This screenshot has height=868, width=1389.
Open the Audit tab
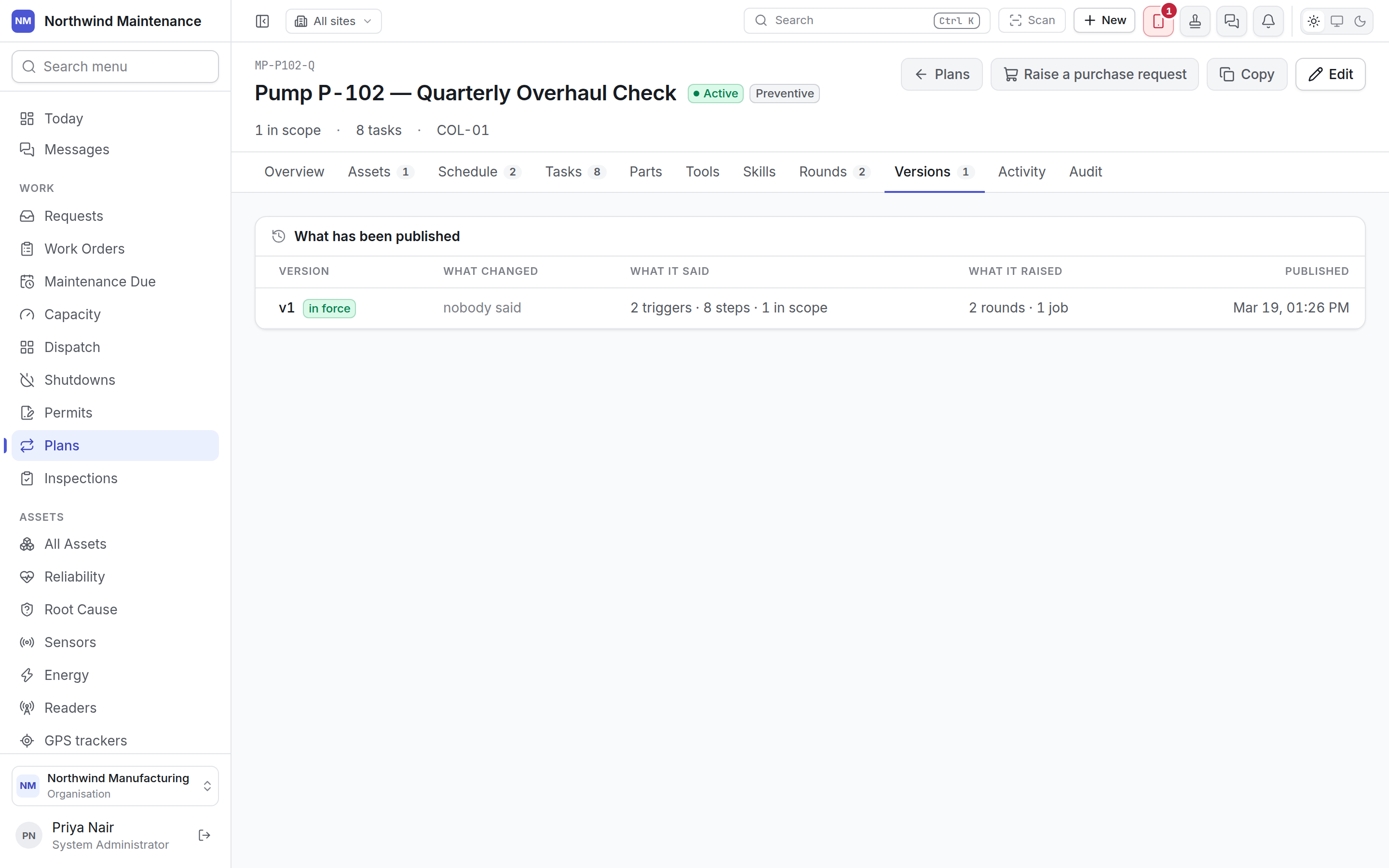tap(1085, 172)
